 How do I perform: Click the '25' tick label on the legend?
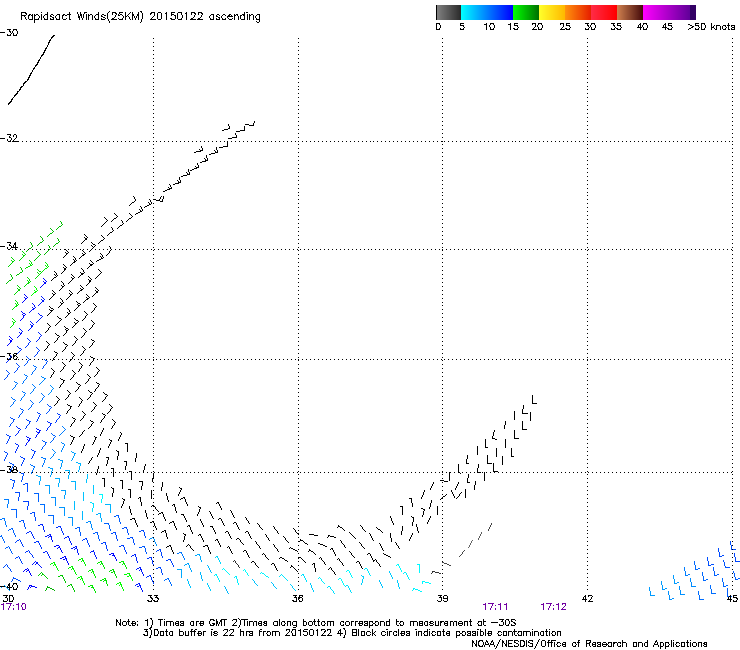tap(565, 27)
